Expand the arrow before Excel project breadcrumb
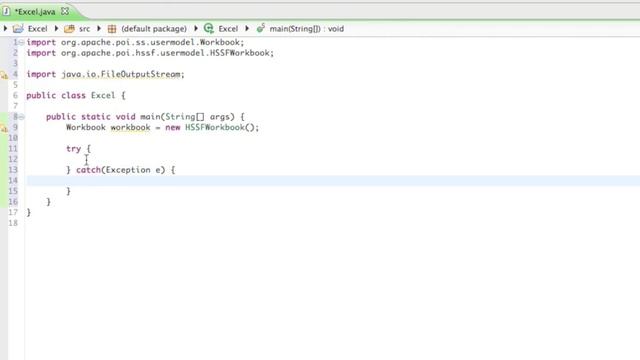The height and width of the screenshot is (360, 640). (5, 28)
